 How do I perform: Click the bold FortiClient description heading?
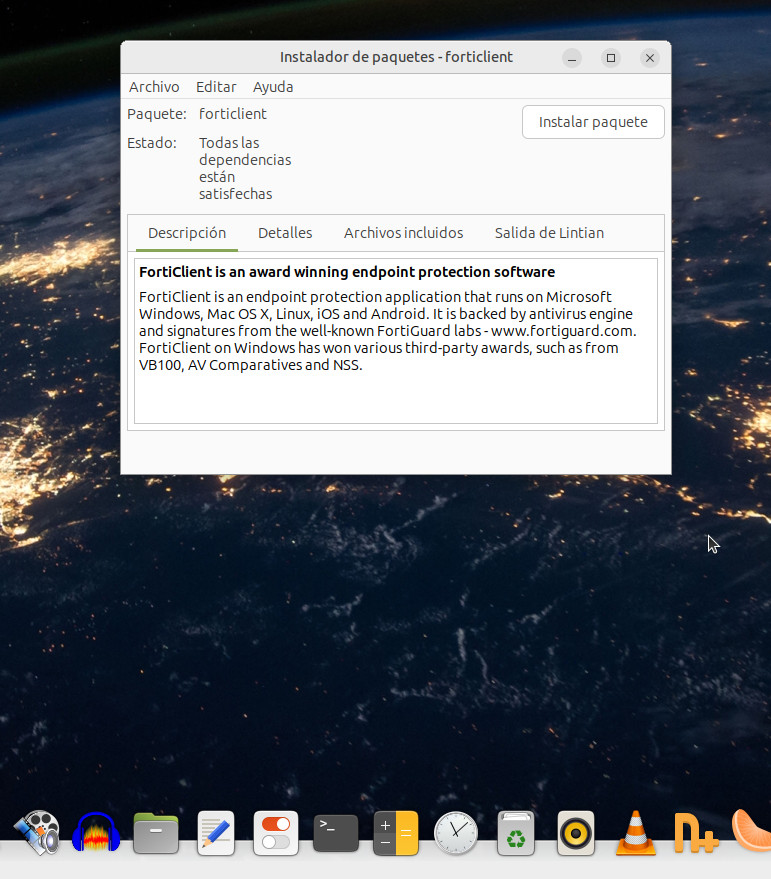pyautogui.click(x=347, y=272)
